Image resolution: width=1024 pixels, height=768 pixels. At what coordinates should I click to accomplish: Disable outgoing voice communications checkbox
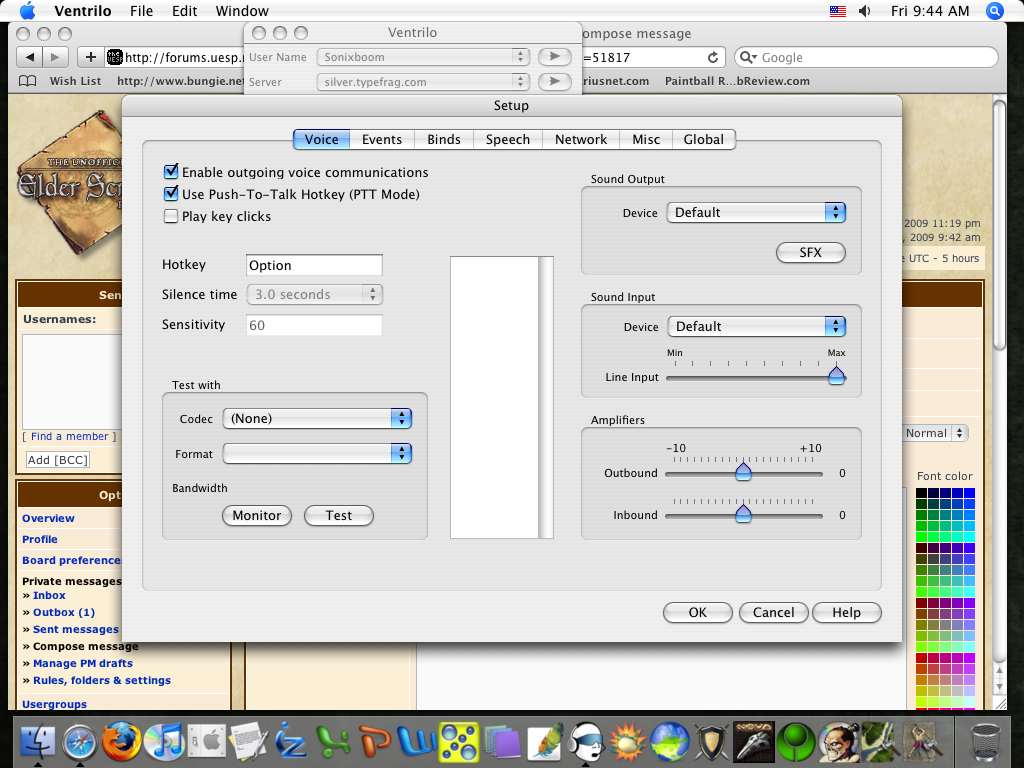(171, 173)
